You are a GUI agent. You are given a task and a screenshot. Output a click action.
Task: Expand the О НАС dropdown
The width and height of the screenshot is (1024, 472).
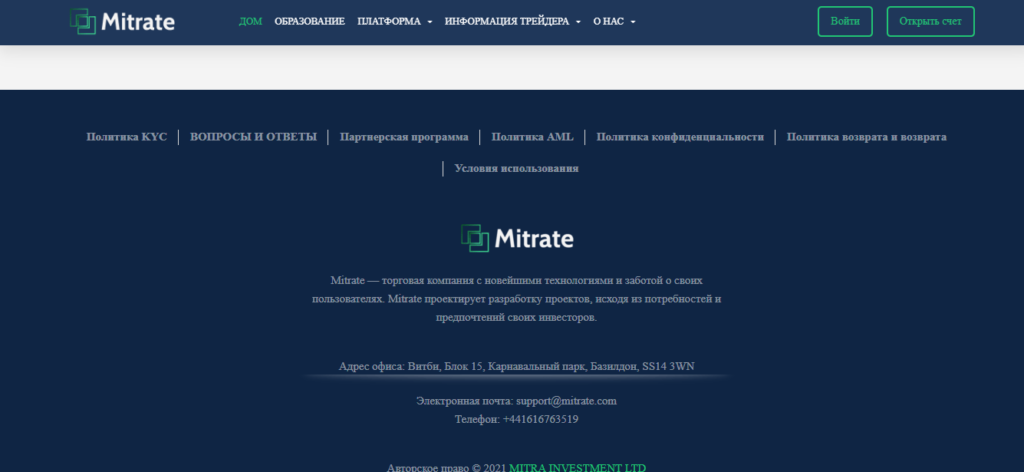click(x=614, y=22)
